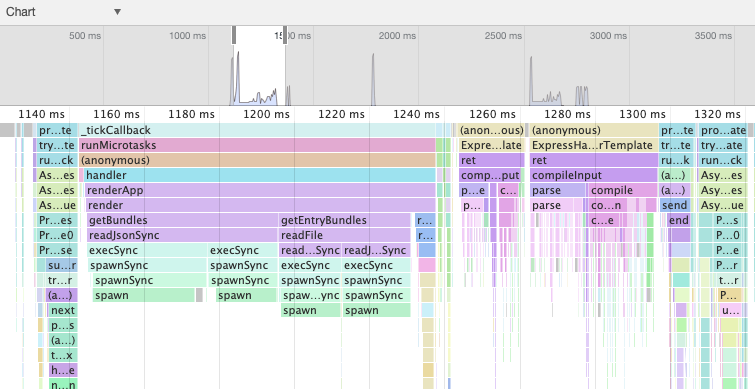Screen dimensions: 755x389
Task: Select the end bar below send
Action: 679,220
